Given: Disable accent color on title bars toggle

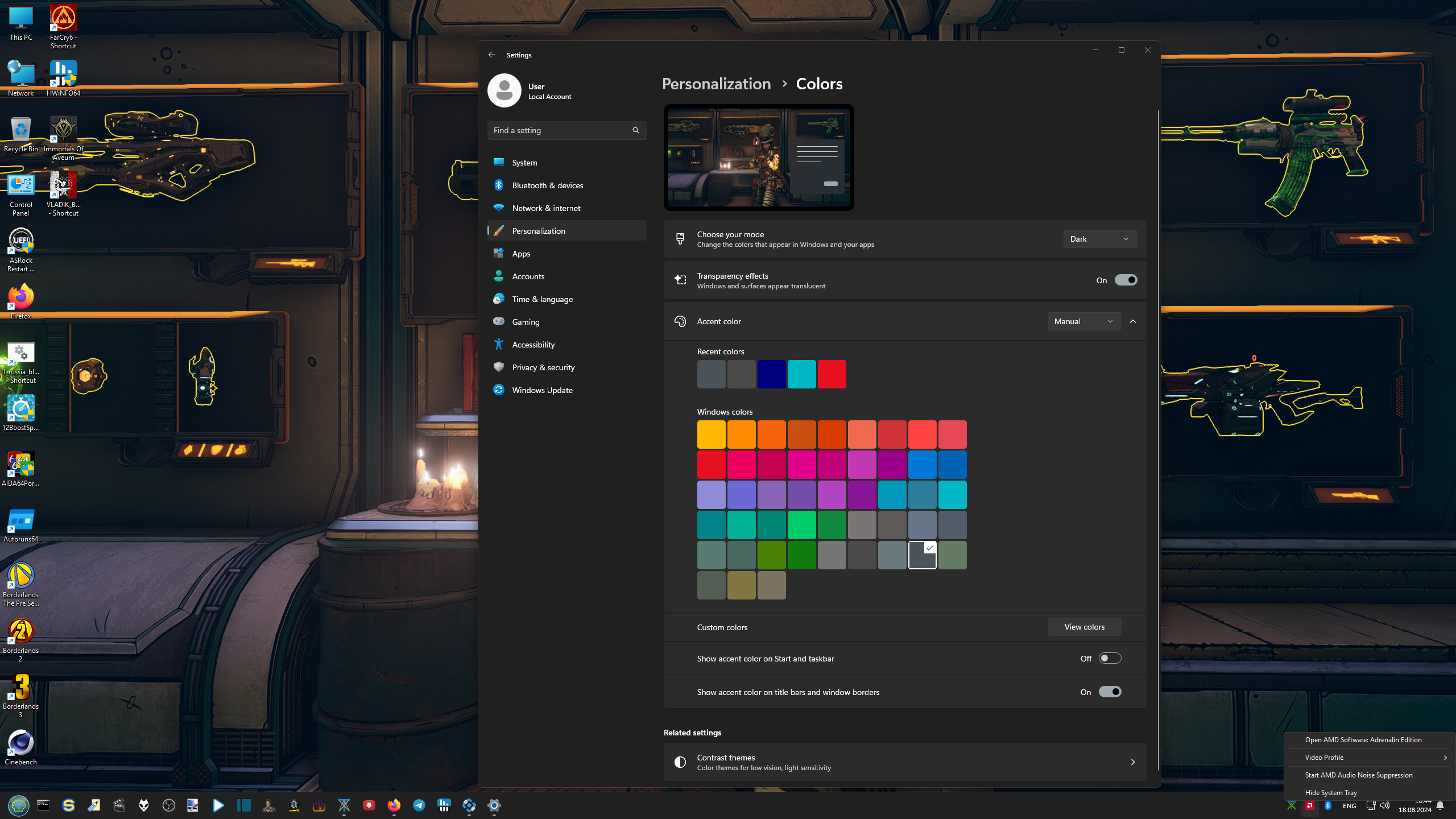Looking at the screenshot, I should point(1110,692).
